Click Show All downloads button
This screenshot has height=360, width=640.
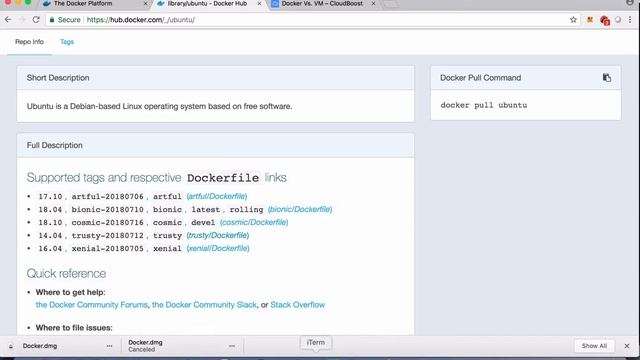click(594, 346)
